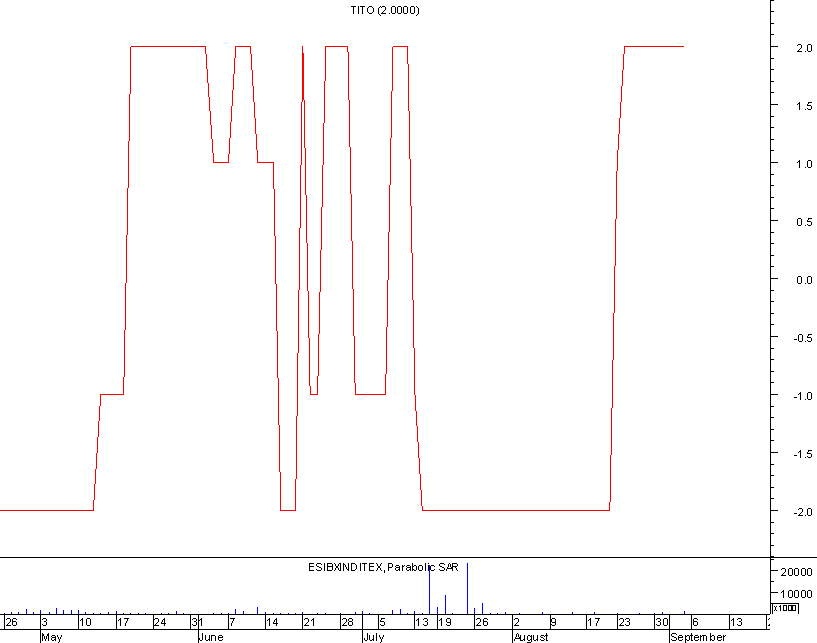
Task: Click the 1.5 value on right axis
Action: [804, 106]
